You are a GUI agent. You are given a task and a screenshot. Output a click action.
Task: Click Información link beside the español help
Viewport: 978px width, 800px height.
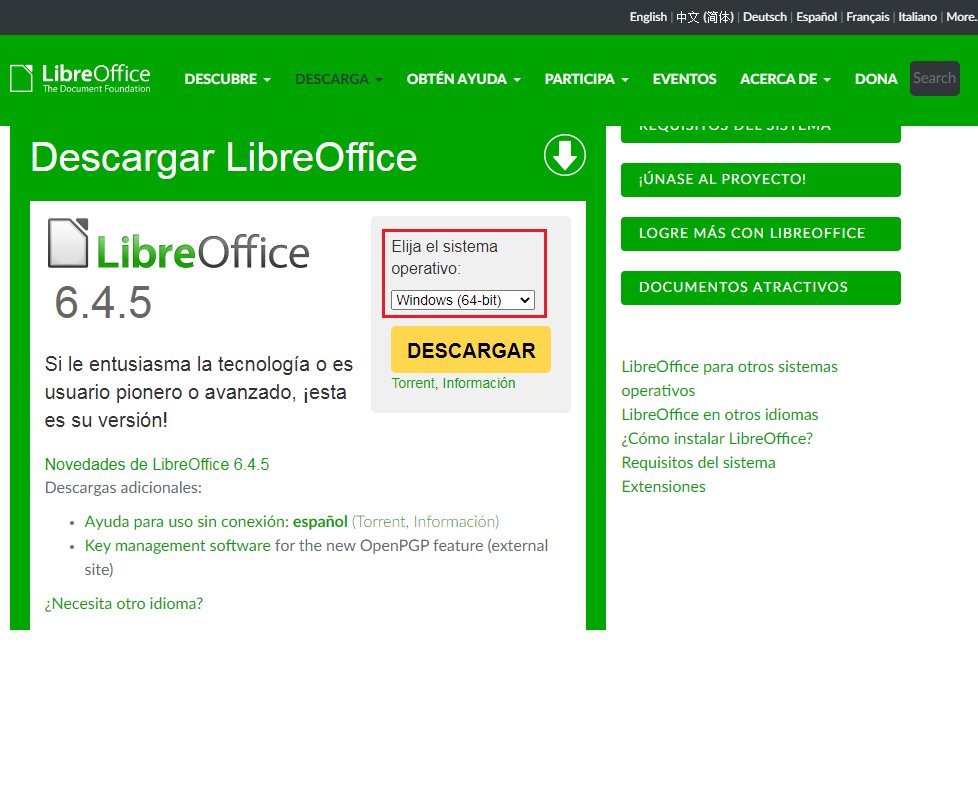point(454,521)
